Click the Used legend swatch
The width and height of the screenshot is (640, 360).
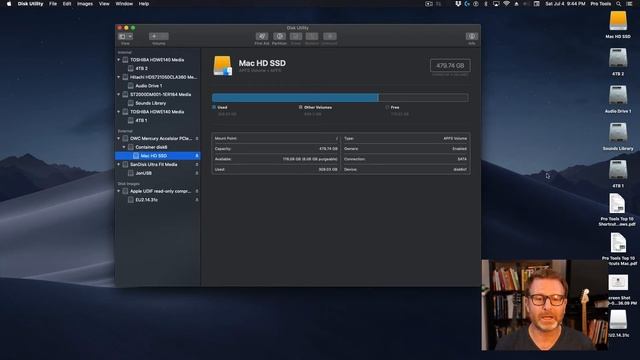[x=214, y=107]
